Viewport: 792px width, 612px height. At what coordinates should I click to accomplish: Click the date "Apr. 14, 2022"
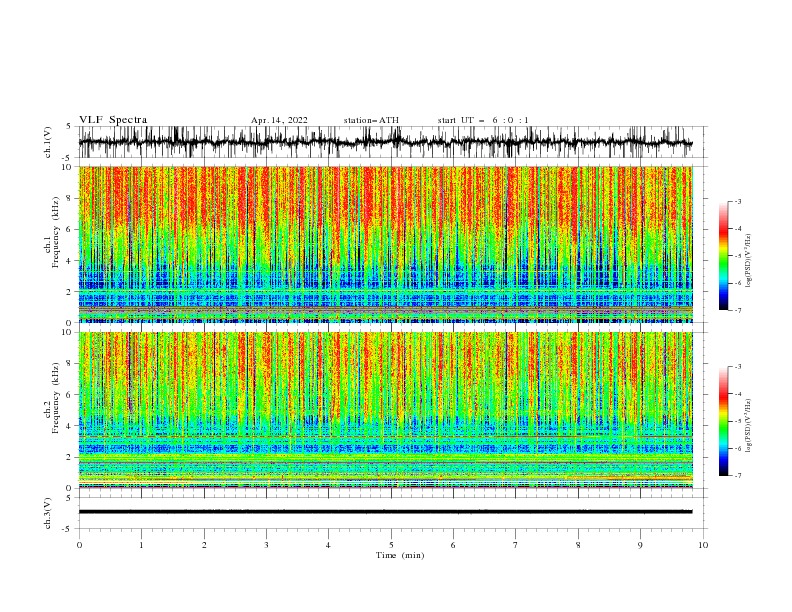(279, 120)
